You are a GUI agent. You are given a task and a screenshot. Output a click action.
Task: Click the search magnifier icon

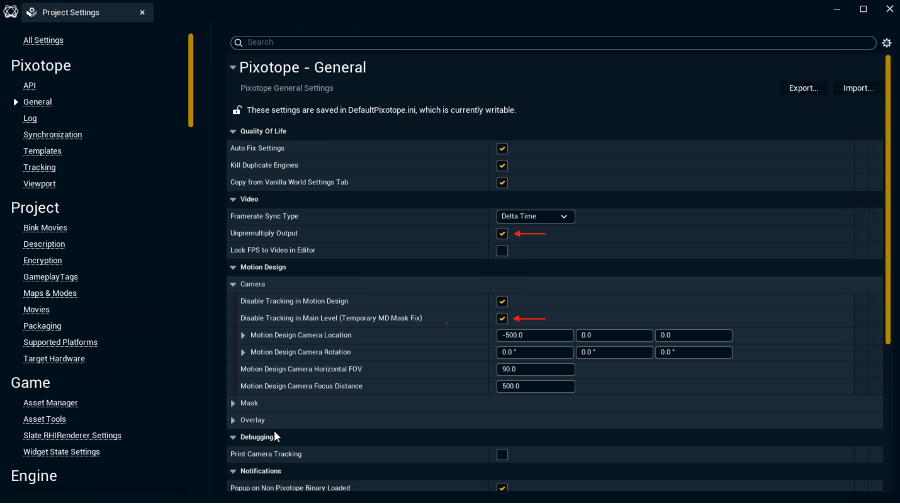[238, 43]
